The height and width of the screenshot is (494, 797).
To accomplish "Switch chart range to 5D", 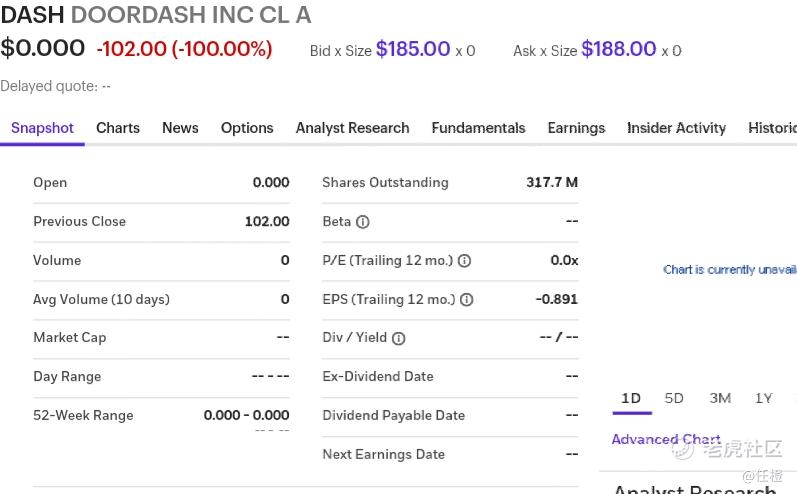I will coord(674,398).
